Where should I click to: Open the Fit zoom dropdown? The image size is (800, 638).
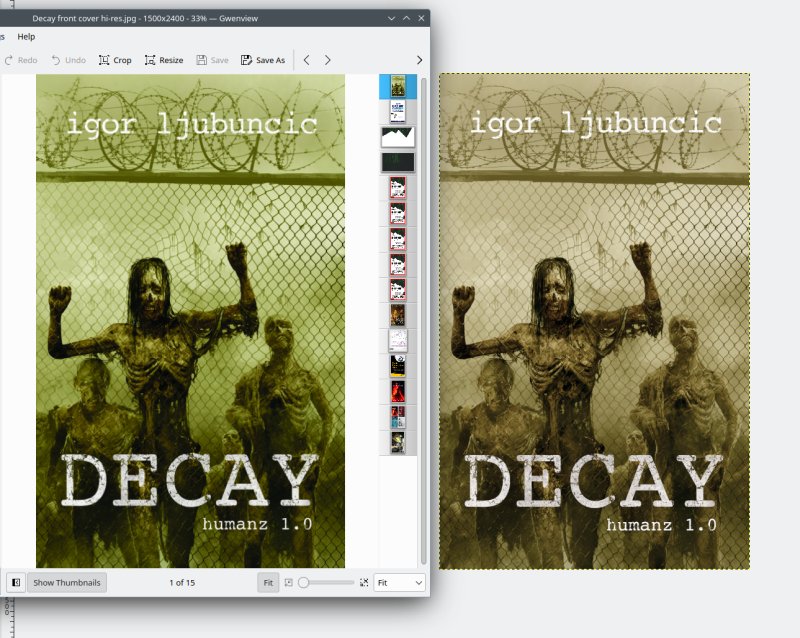point(399,582)
